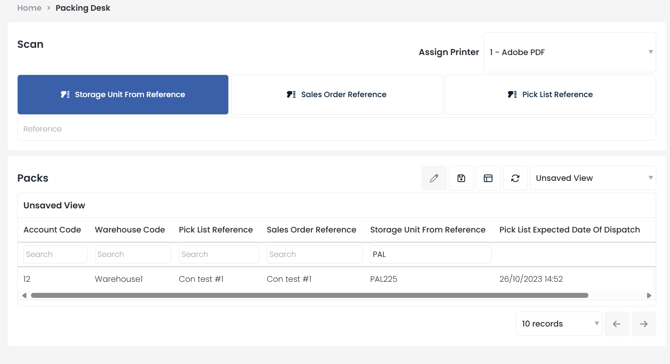Open the Assign Printer dropdown

pyautogui.click(x=570, y=52)
